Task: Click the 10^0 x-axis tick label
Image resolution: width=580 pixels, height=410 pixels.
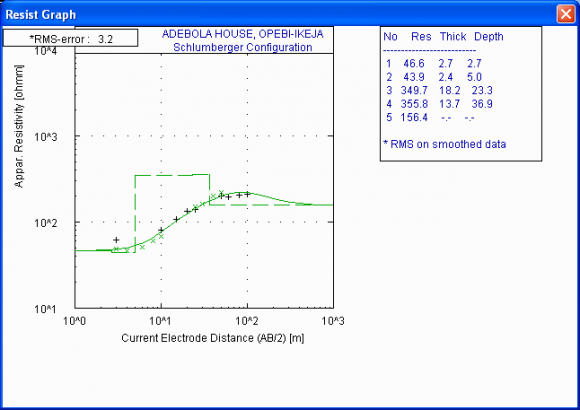Action: point(74,320)
